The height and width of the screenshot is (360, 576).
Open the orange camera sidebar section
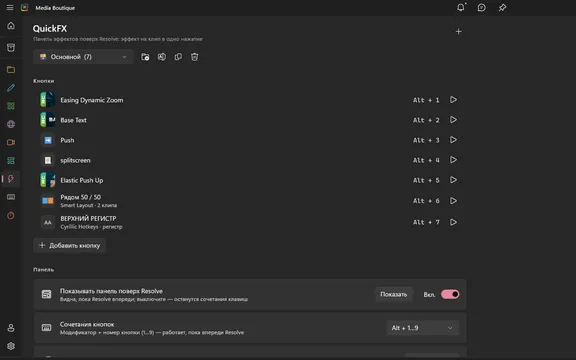(x=11, y=143)
